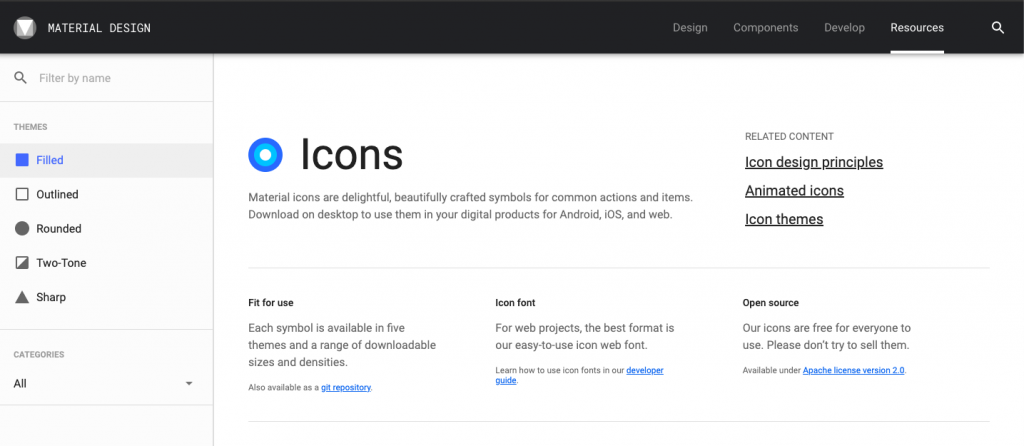Go to the Components tab
Screen dimensions: 1024x446
(x=765, y=27)
